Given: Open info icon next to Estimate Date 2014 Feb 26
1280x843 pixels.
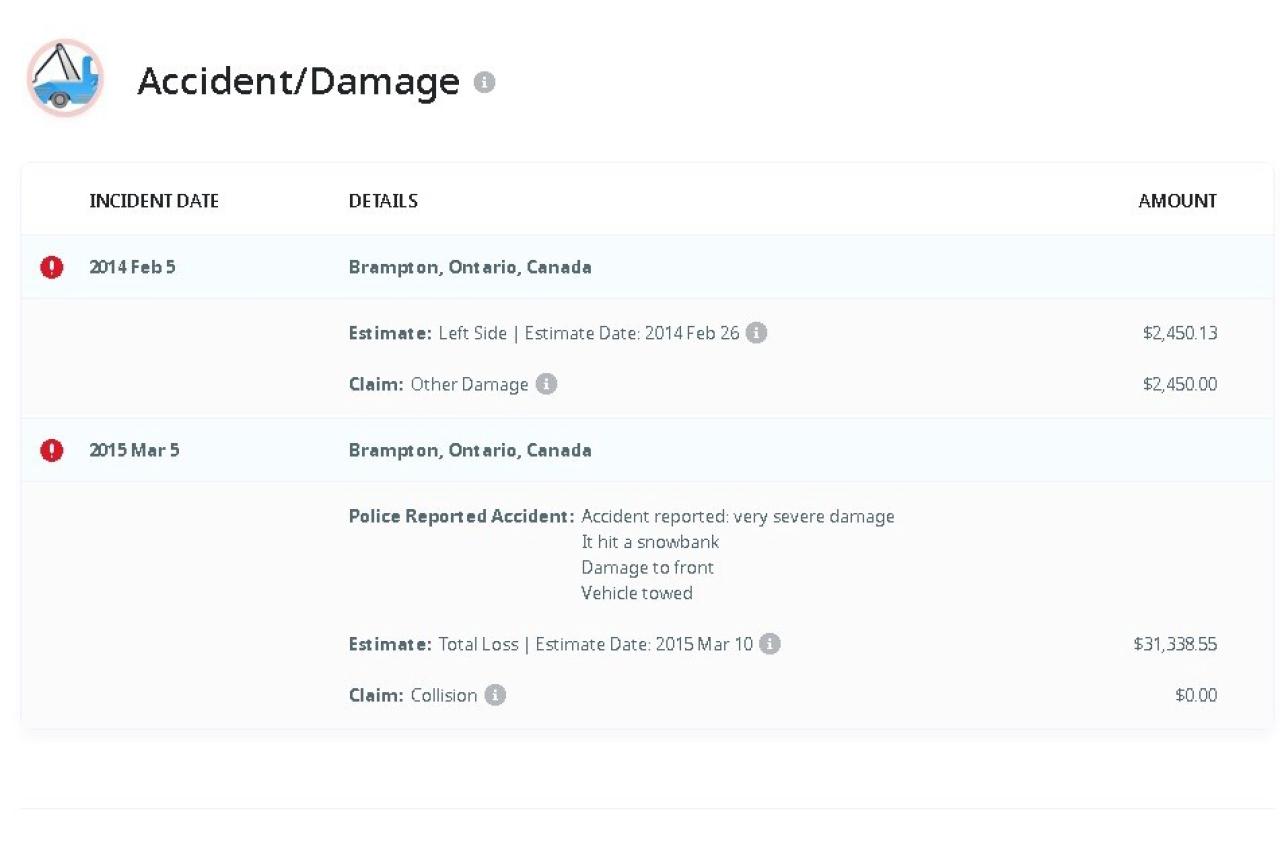Looking at the screenshot, I should 757,333.
